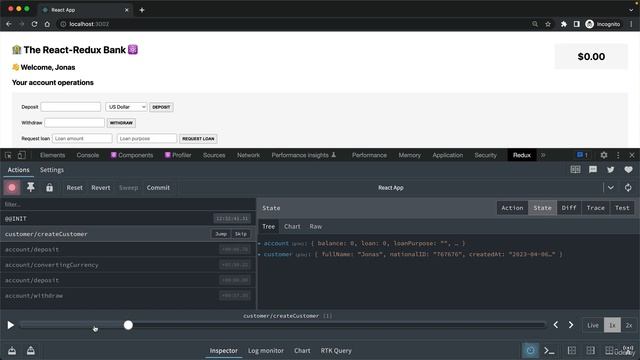Step to the previous action
This screenshot has height=360, width=640.
[556, 325]
